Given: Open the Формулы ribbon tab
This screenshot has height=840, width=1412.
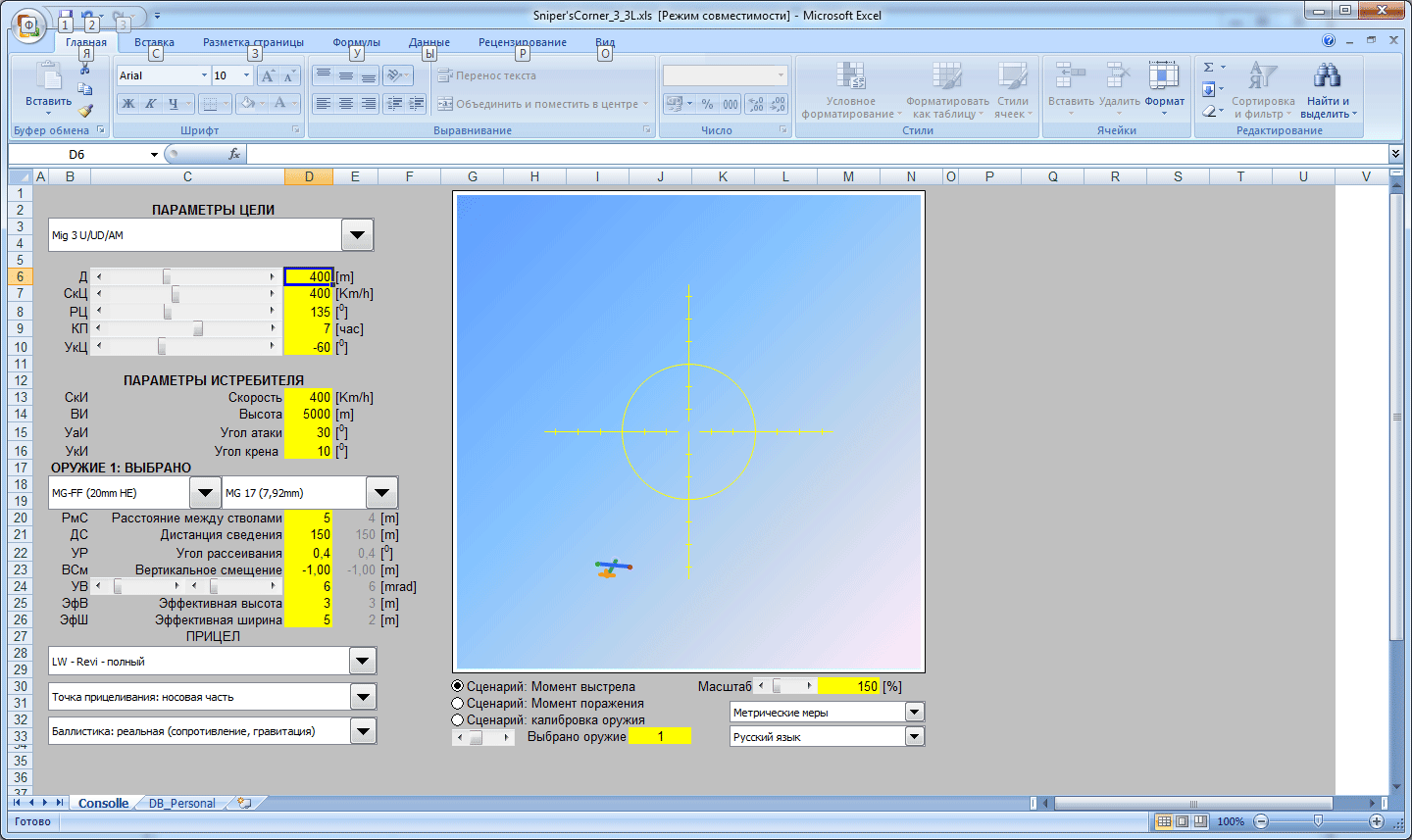Looking at the screenshot, I should 356,42.
